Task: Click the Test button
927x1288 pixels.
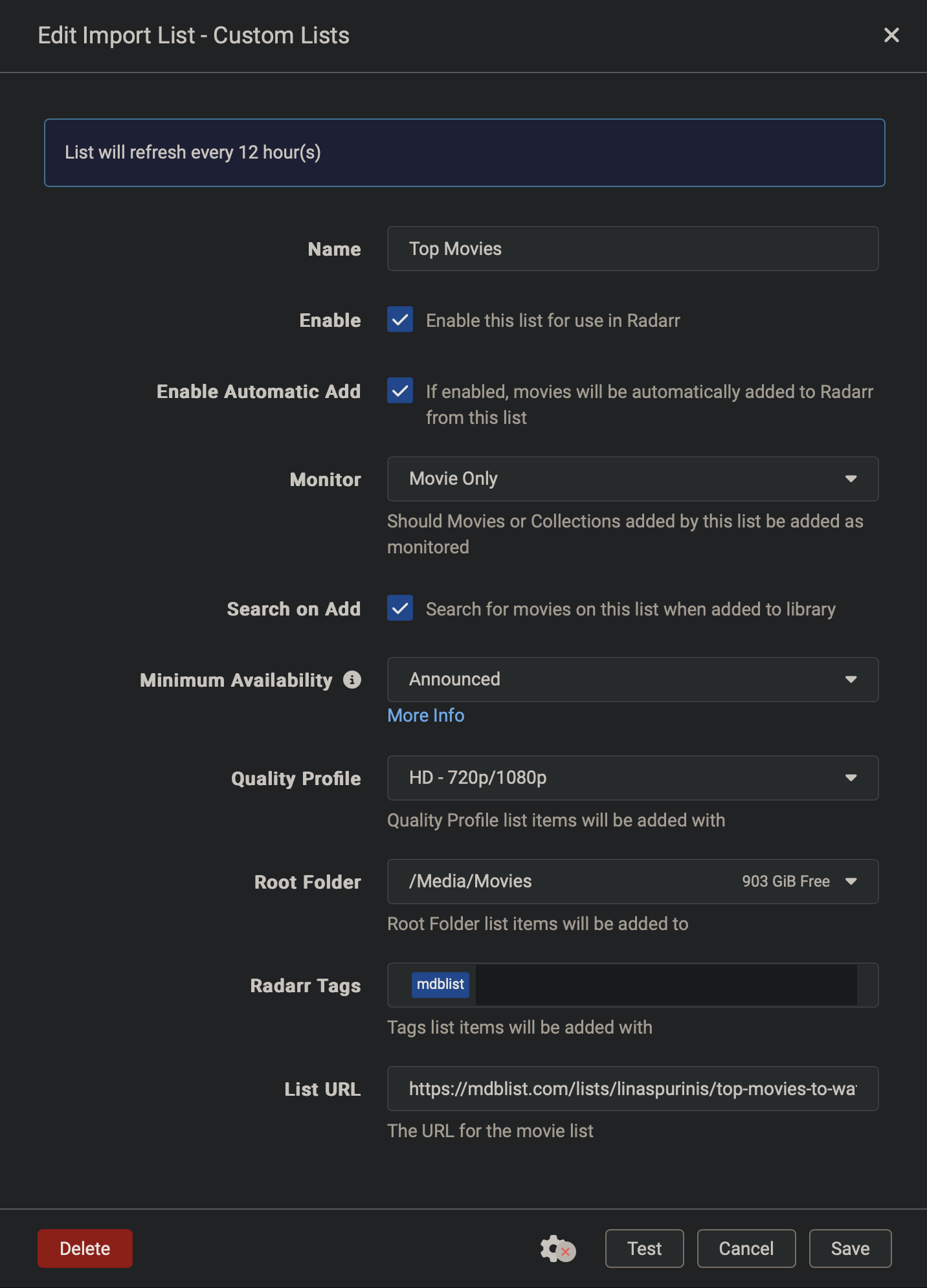Action: (x=643, y=1249)
